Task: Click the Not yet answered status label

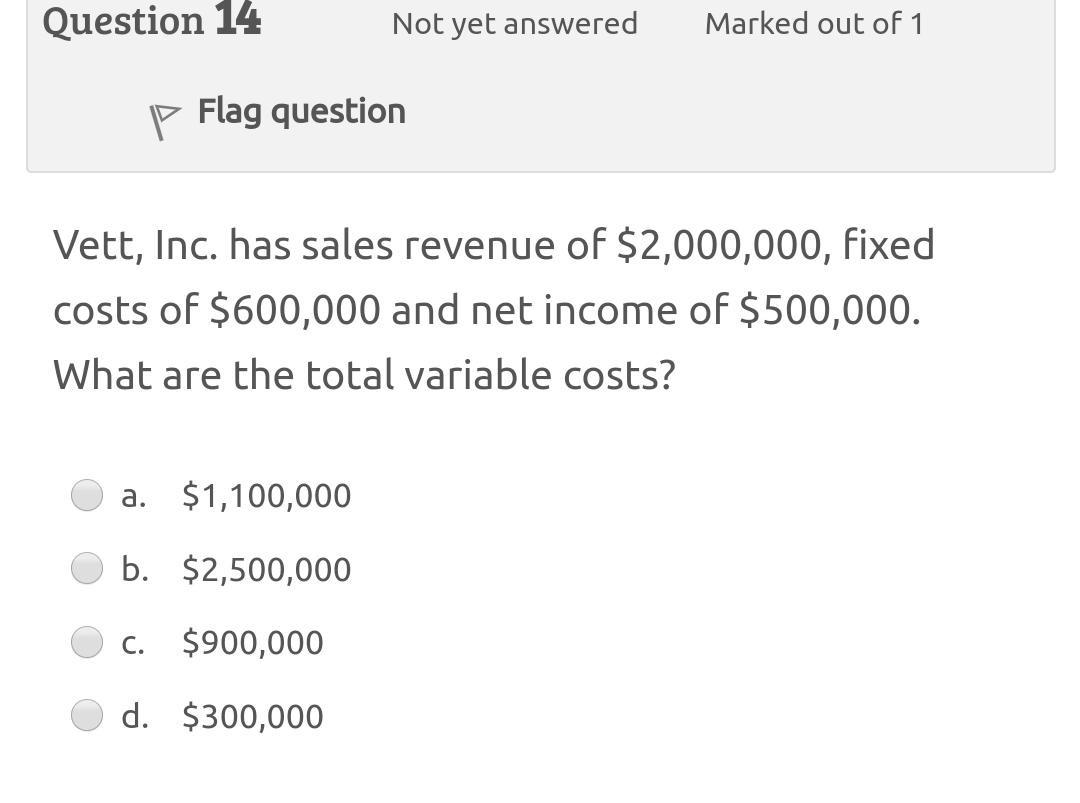Action: pyautogui.click(x=514, y=23)
